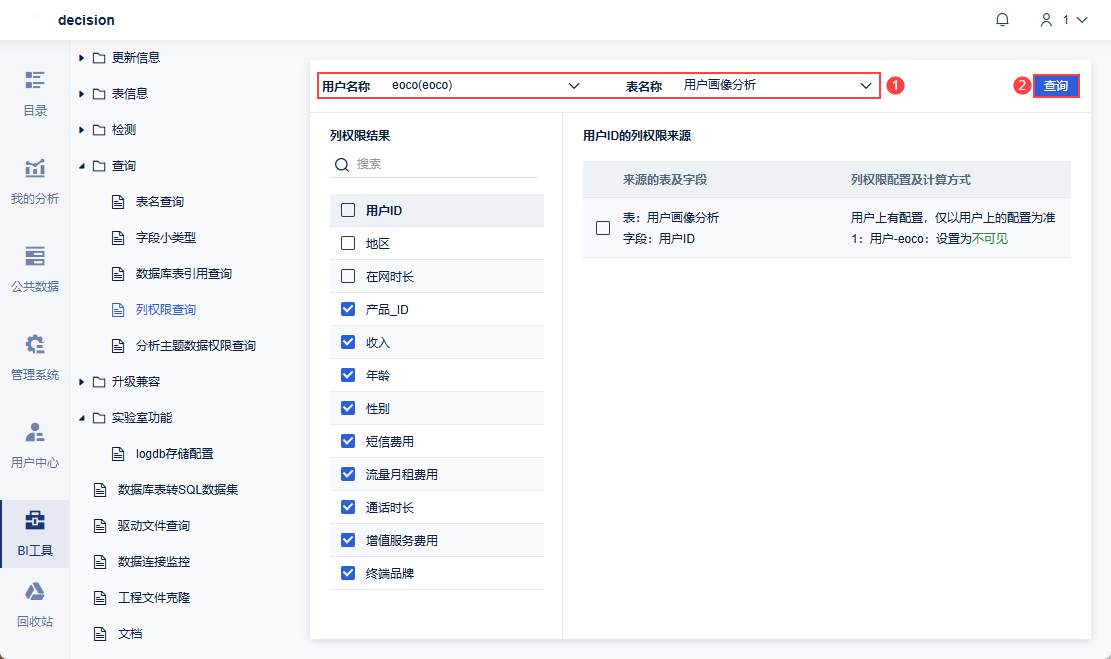Click the search magnifier icon in 列权限结果

click(342, 164)
